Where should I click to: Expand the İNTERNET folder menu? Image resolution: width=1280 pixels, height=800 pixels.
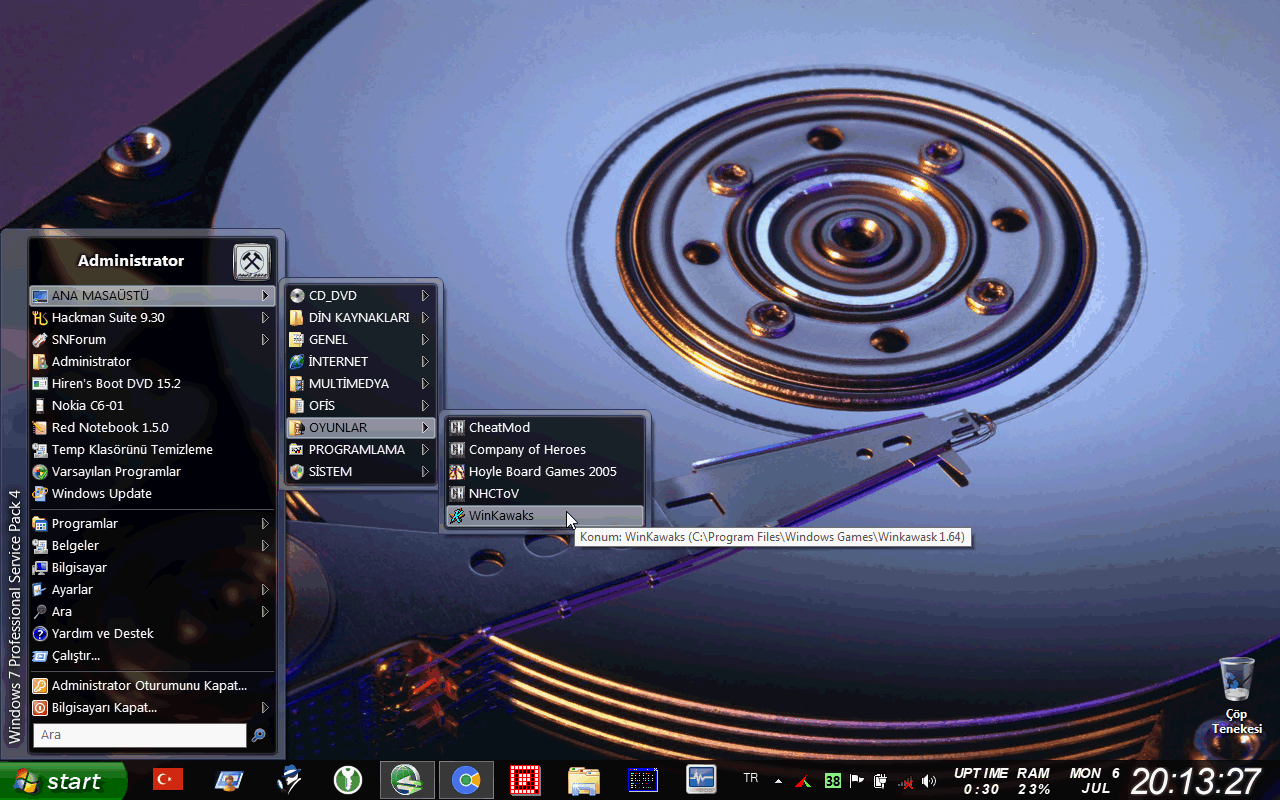point(360,362)
